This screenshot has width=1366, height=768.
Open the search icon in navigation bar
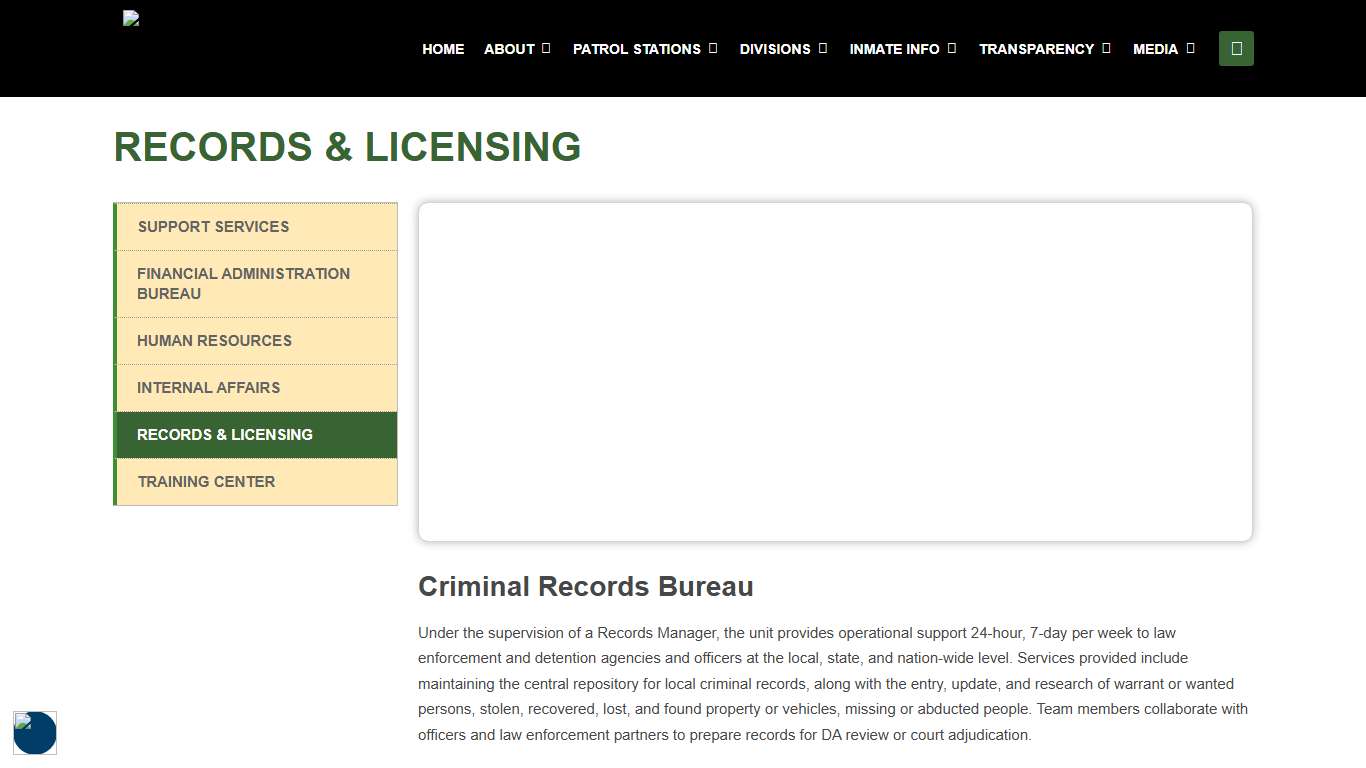[x=1236, y=48]
